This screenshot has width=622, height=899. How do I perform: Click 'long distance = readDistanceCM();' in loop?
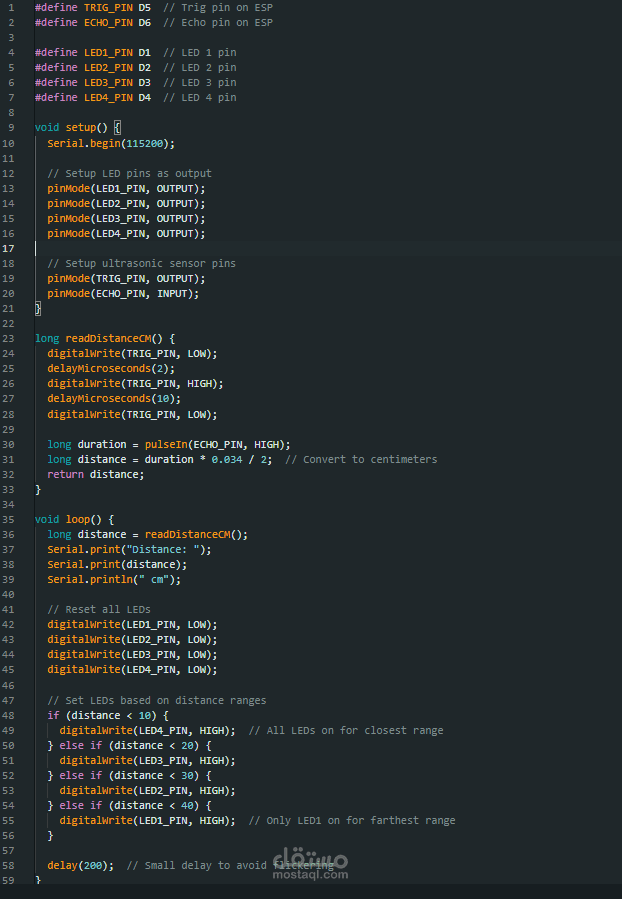coord(147,534)
